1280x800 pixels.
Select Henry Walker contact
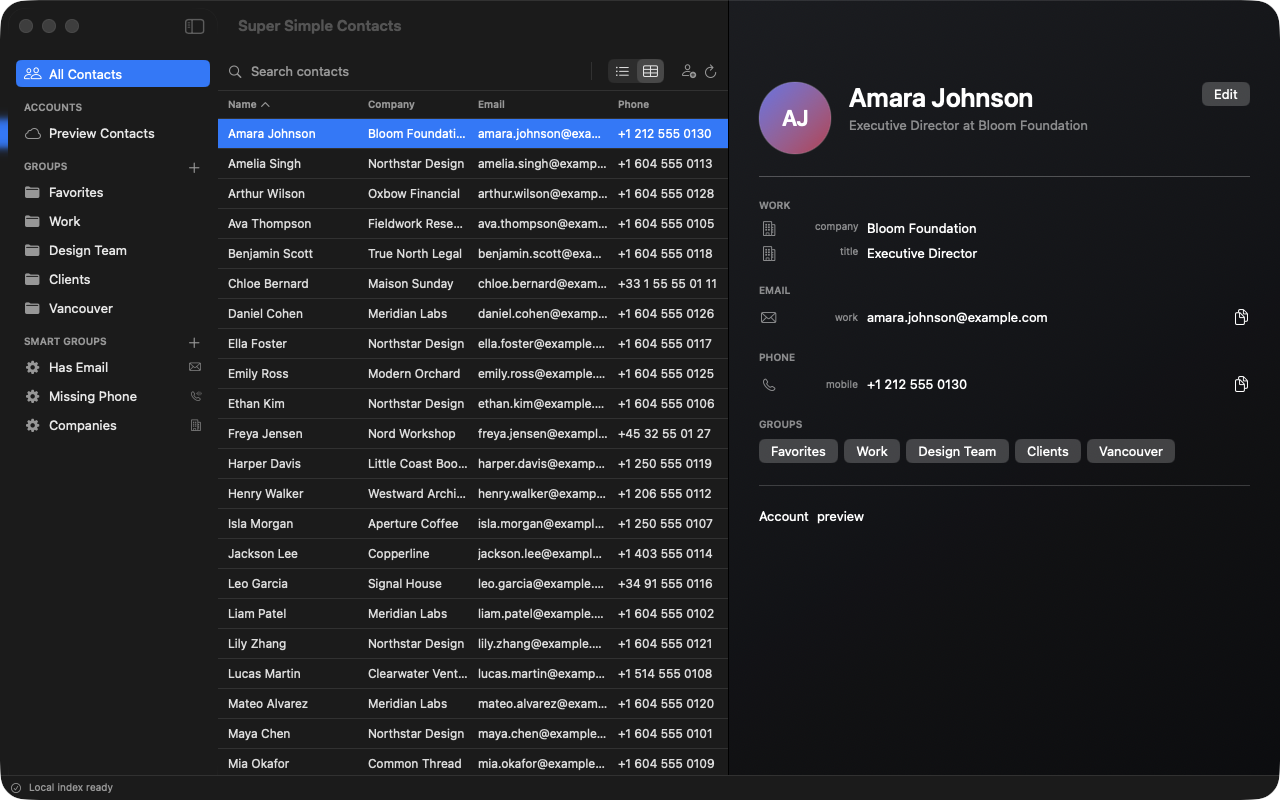point(473,494)
